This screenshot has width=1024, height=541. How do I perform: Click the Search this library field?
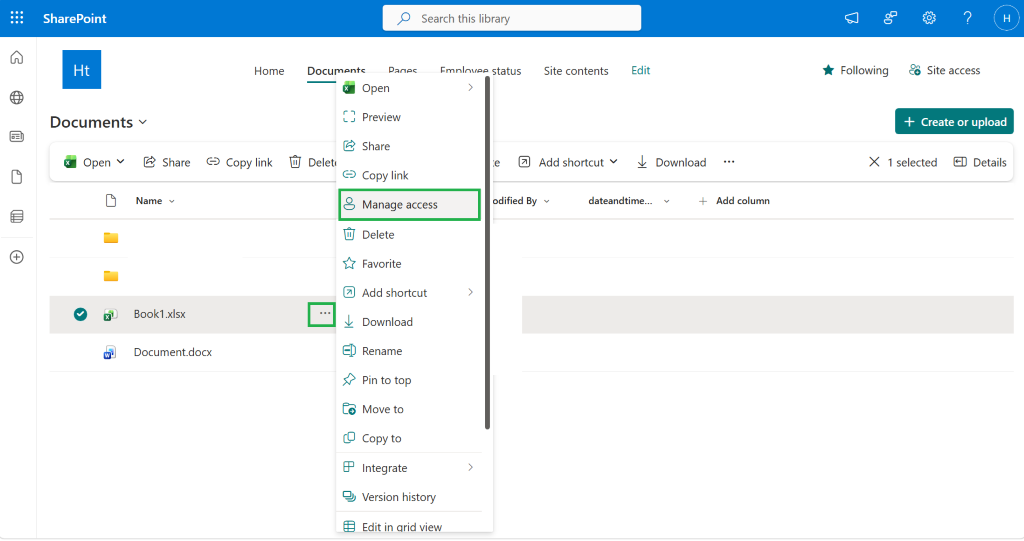click(x=511, y=18)
